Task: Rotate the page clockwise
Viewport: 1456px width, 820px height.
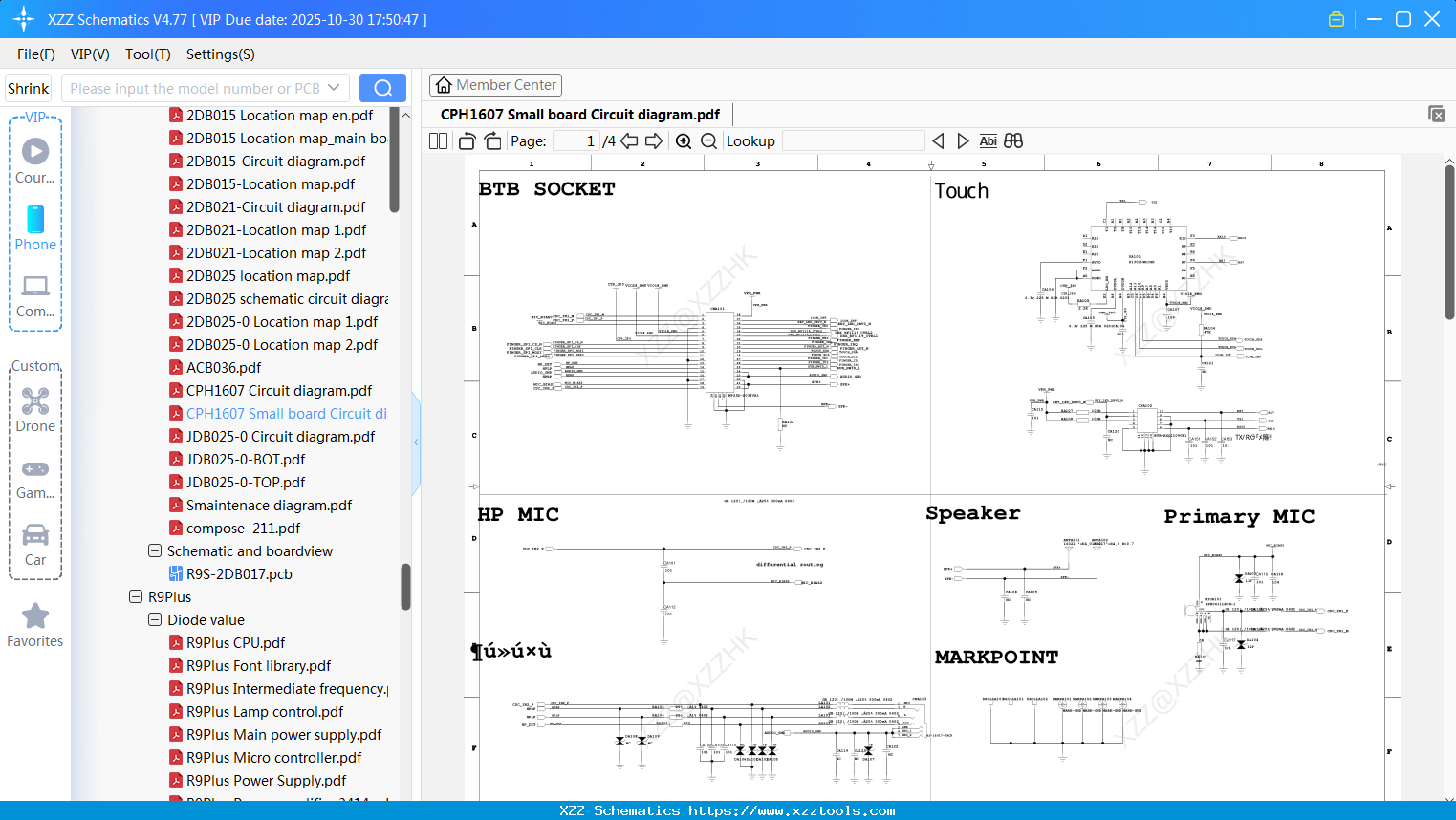Action: (x=492, y=141)
